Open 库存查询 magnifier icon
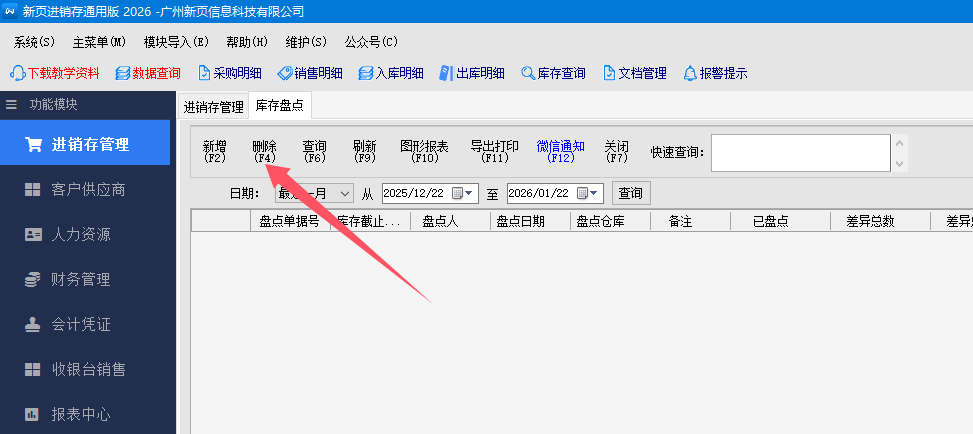The image size is (973, 434). tap(528, 73)
